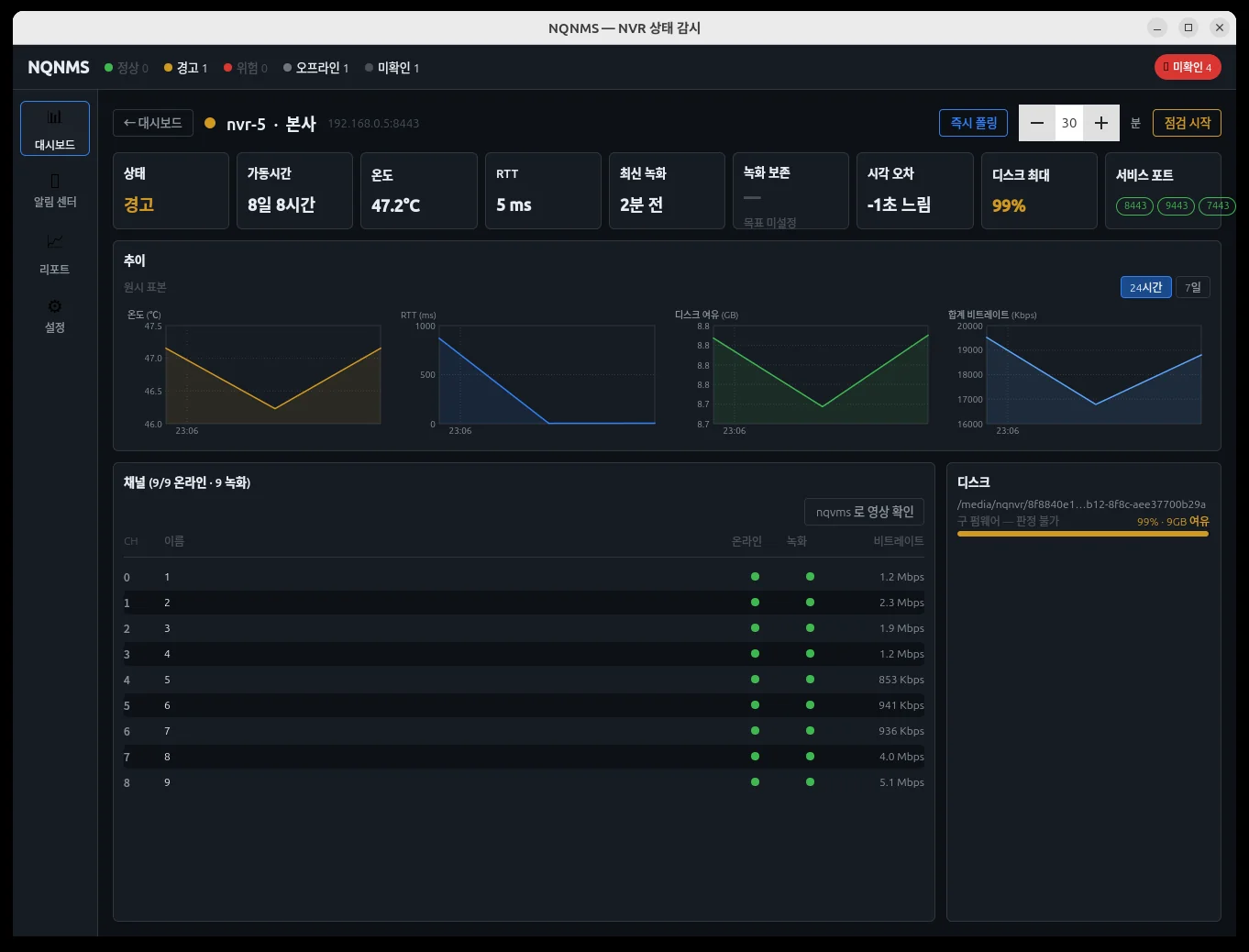
Task: Click the red 미확인 4 badge
Action: pos(1188,67)
